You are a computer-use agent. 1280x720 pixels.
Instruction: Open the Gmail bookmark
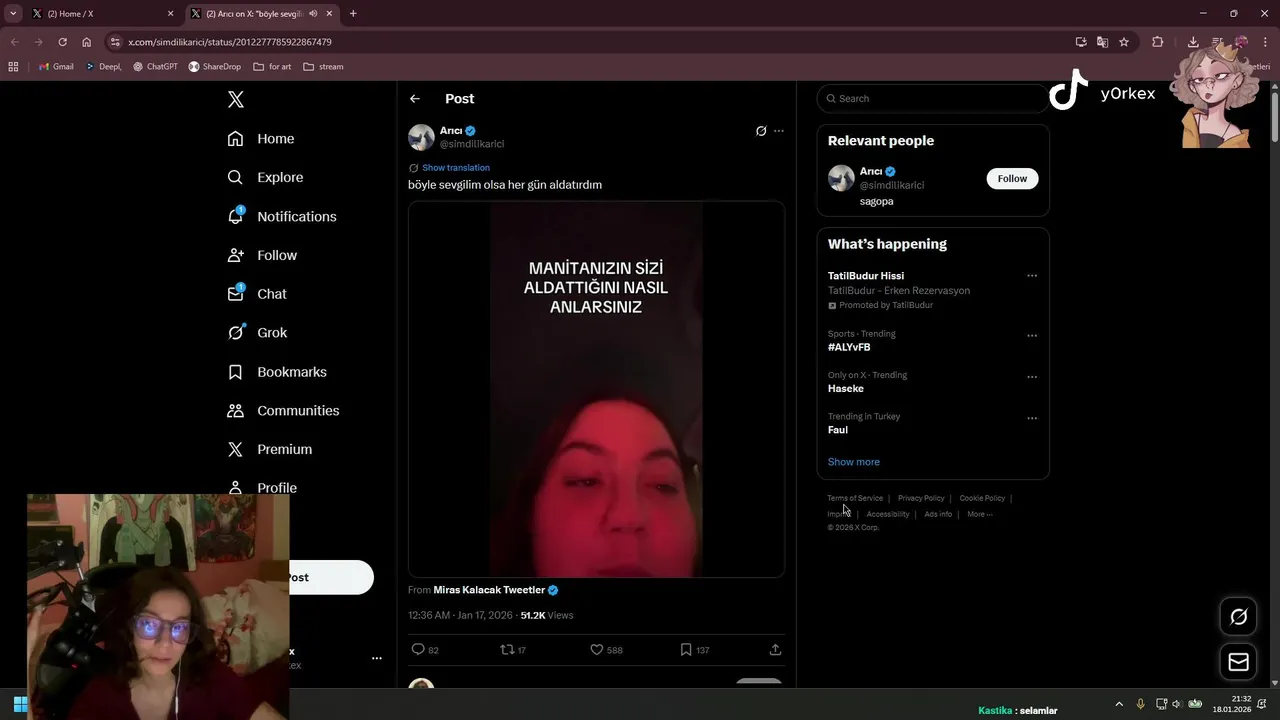coord(56,67)
